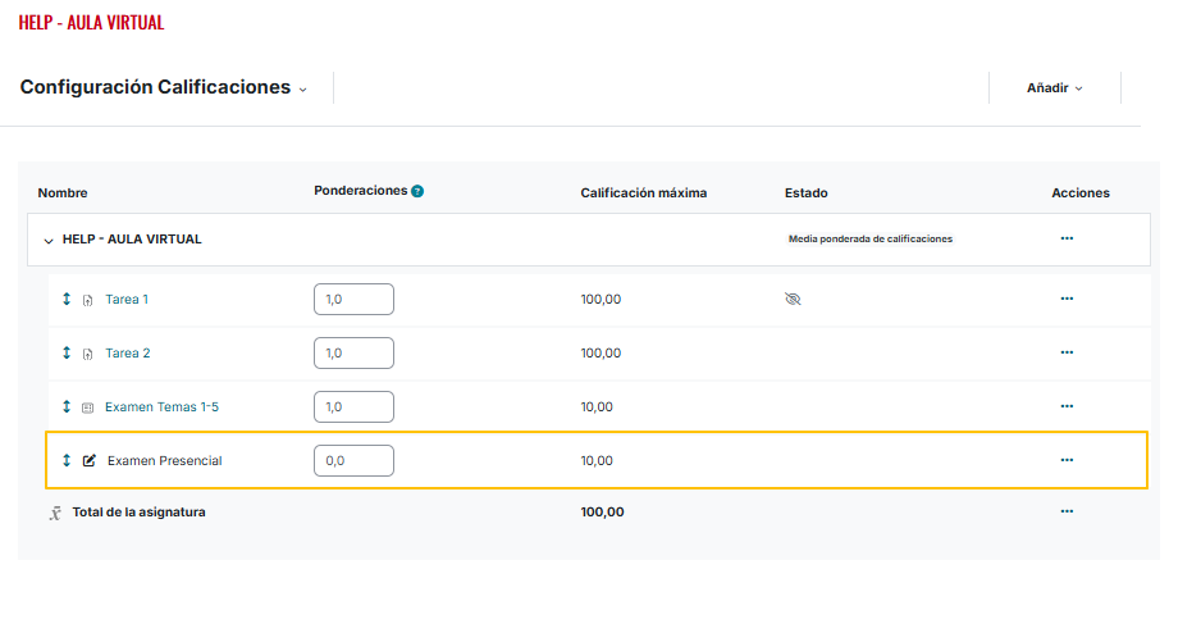Viewport: 1202px width, 634px height.
Task: Open actions menu for Examen Presencial
Action: [x=1067, y=461]
